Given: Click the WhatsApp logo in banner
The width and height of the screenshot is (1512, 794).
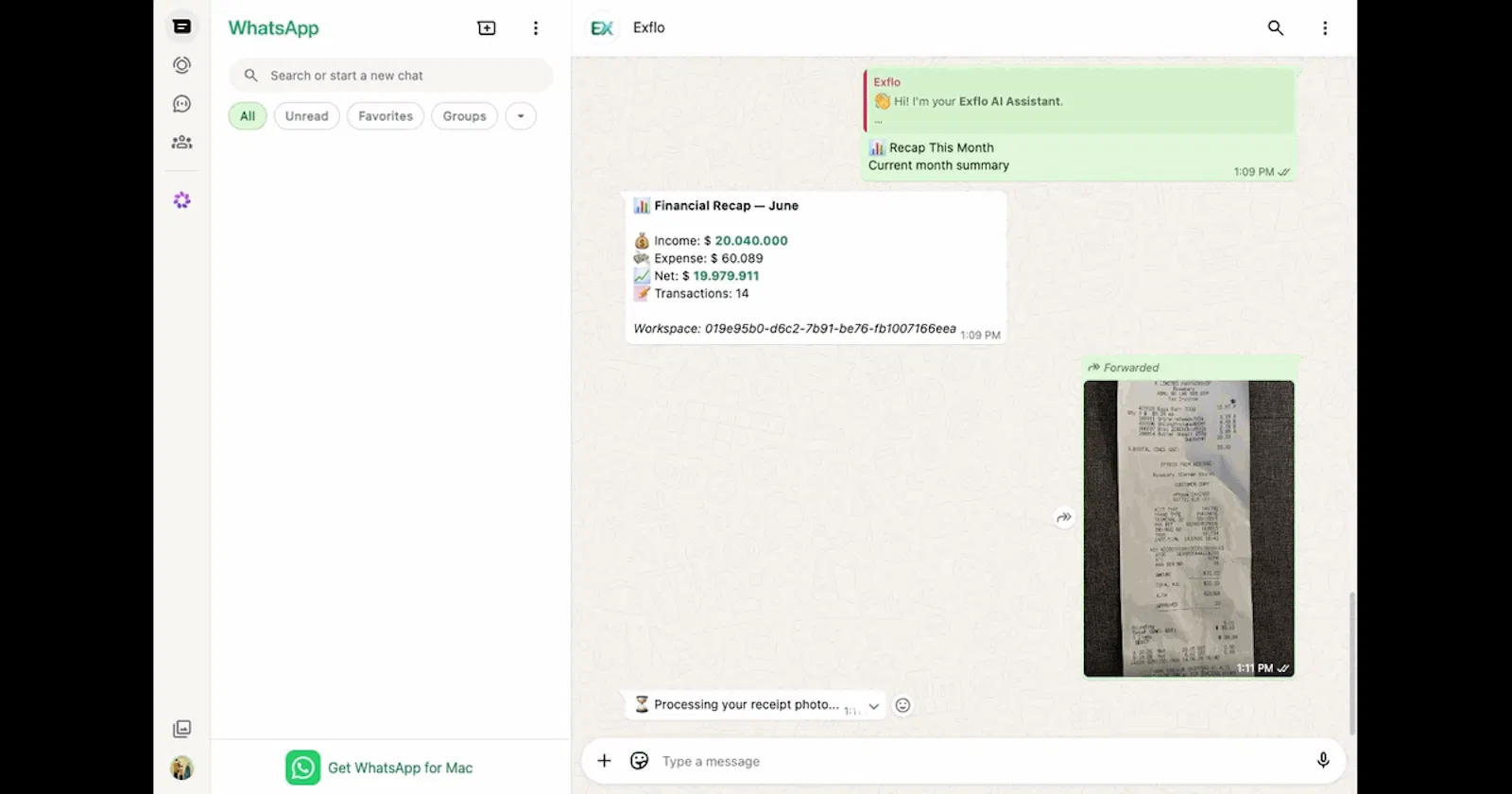Looking at the screenshot, I should coord(303,768).
